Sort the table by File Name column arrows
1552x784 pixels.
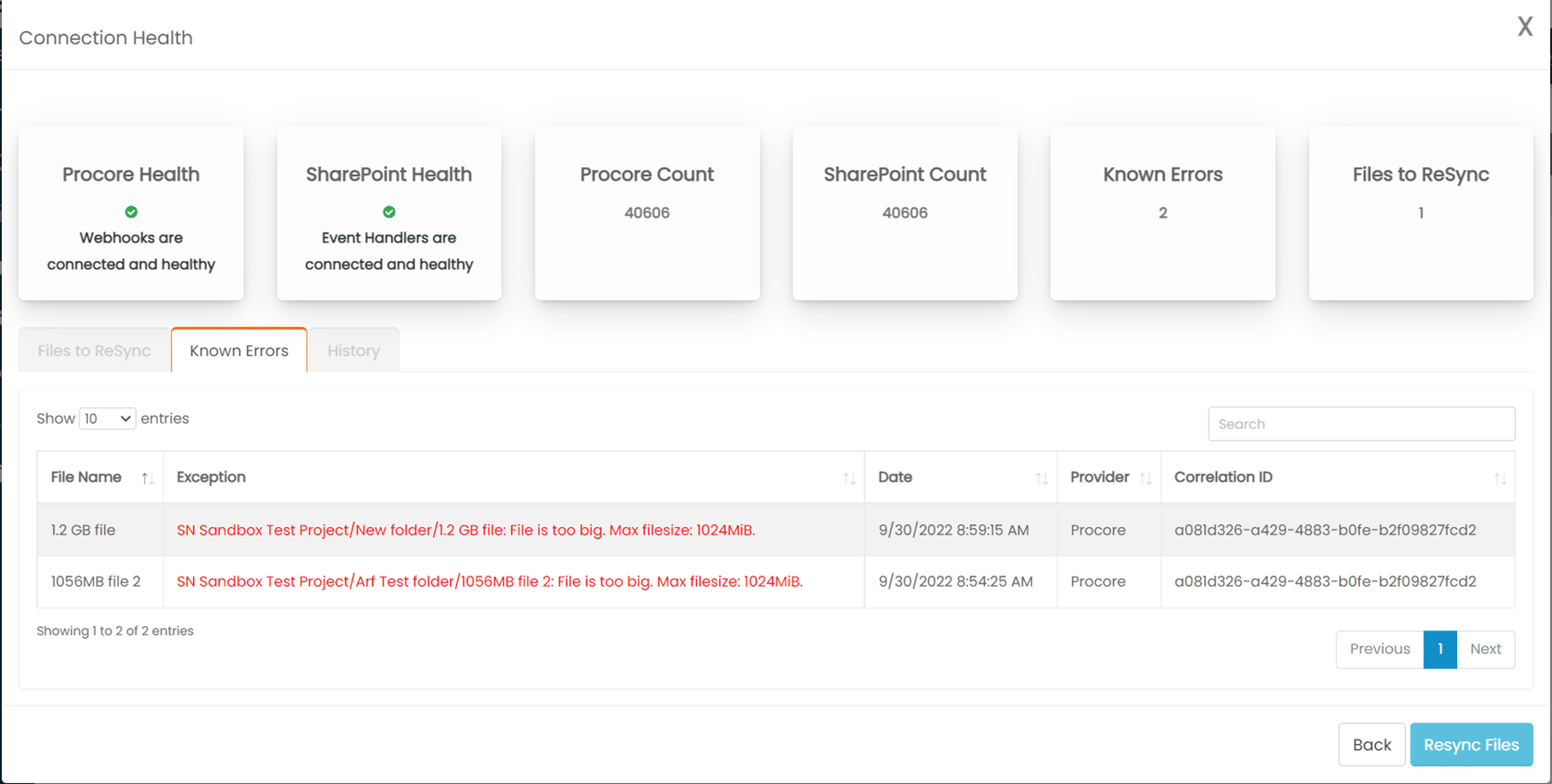coord(147,477)
